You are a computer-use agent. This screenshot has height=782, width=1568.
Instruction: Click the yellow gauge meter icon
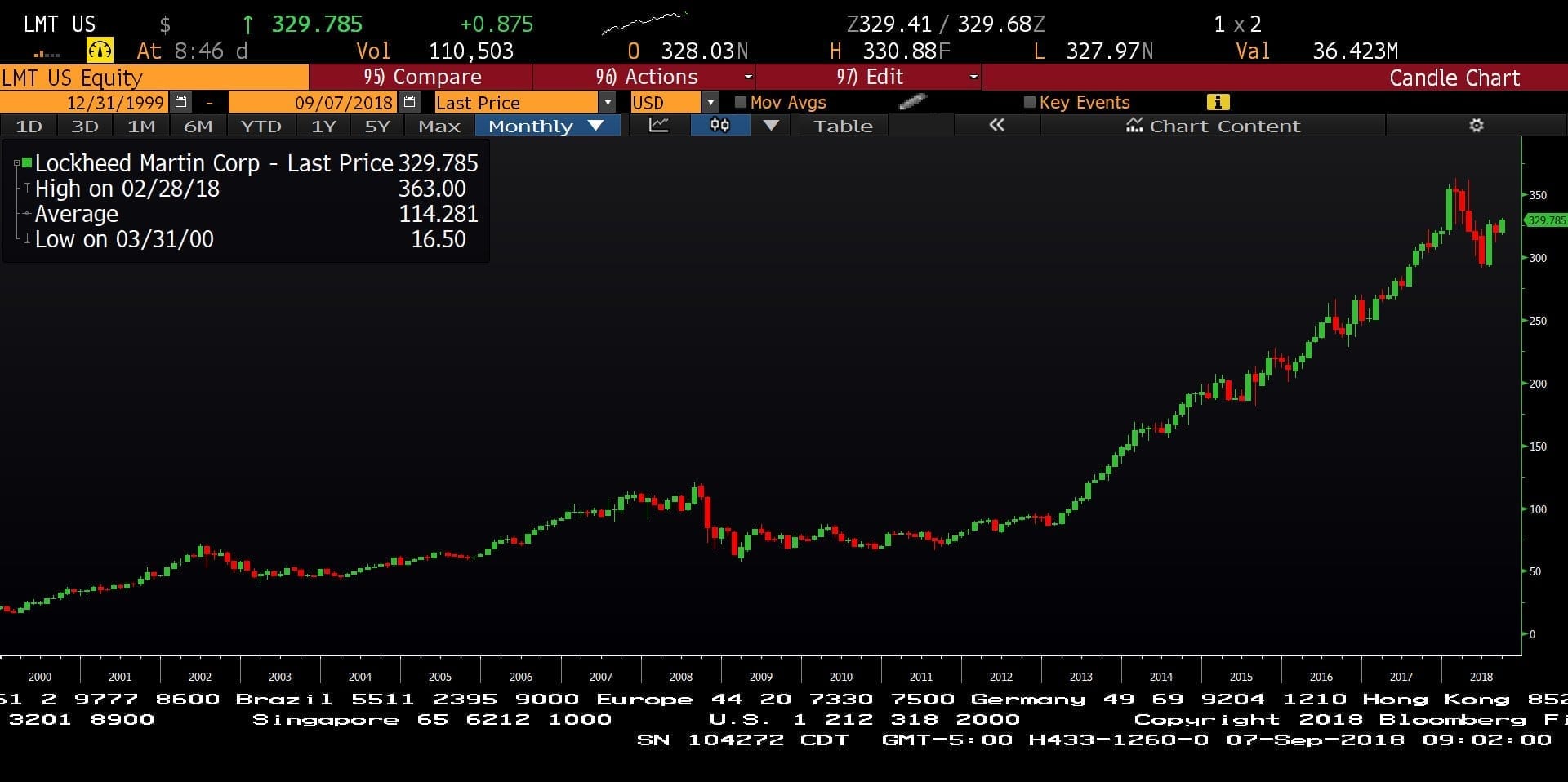100,51
